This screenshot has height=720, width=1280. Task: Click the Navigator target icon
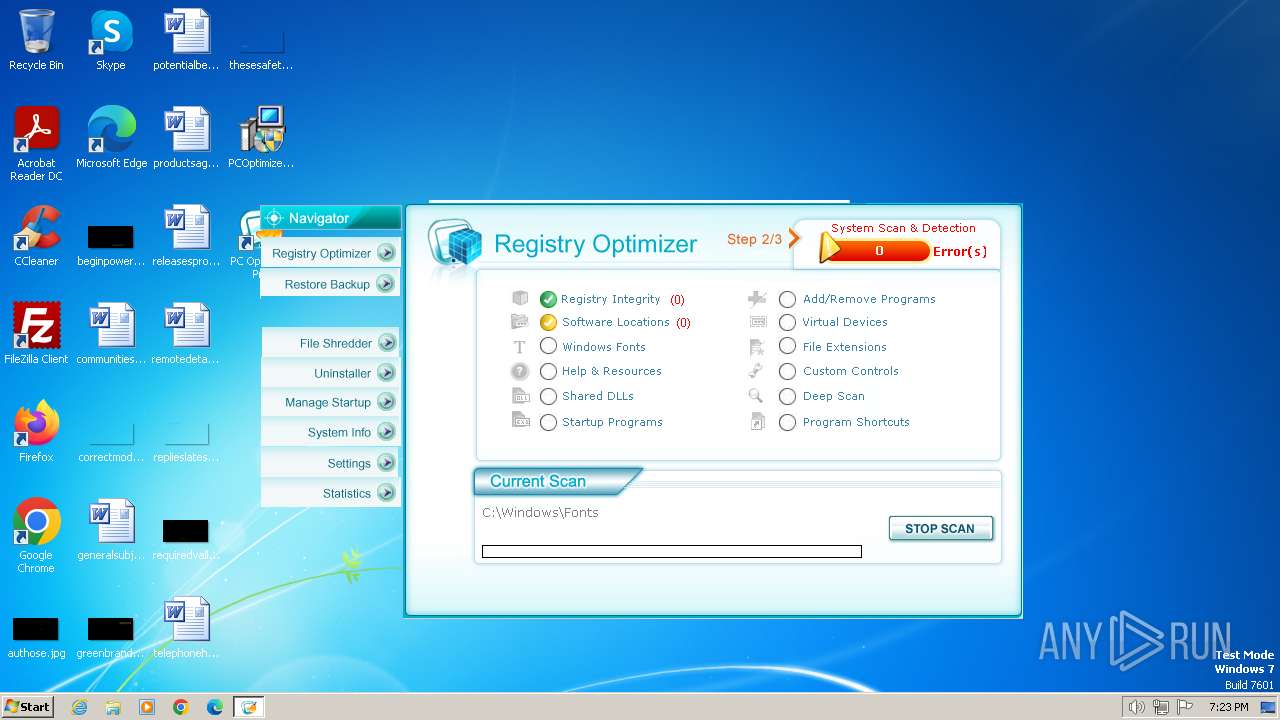(274, 218)
